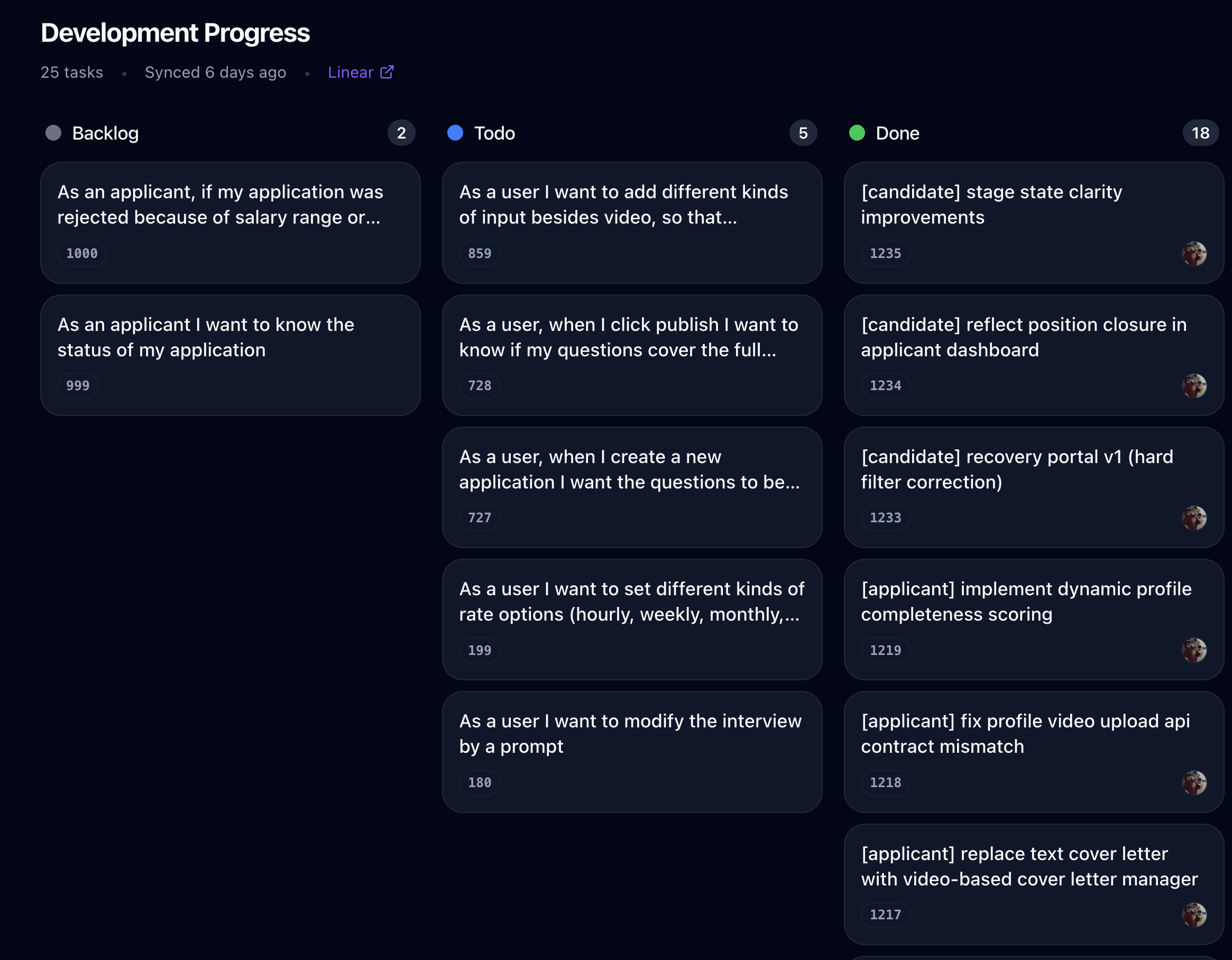Click the Backlog count badge showing 2
Viewport: 1232px width, 960px height.
pyautogui.click(x=401, y=133)
